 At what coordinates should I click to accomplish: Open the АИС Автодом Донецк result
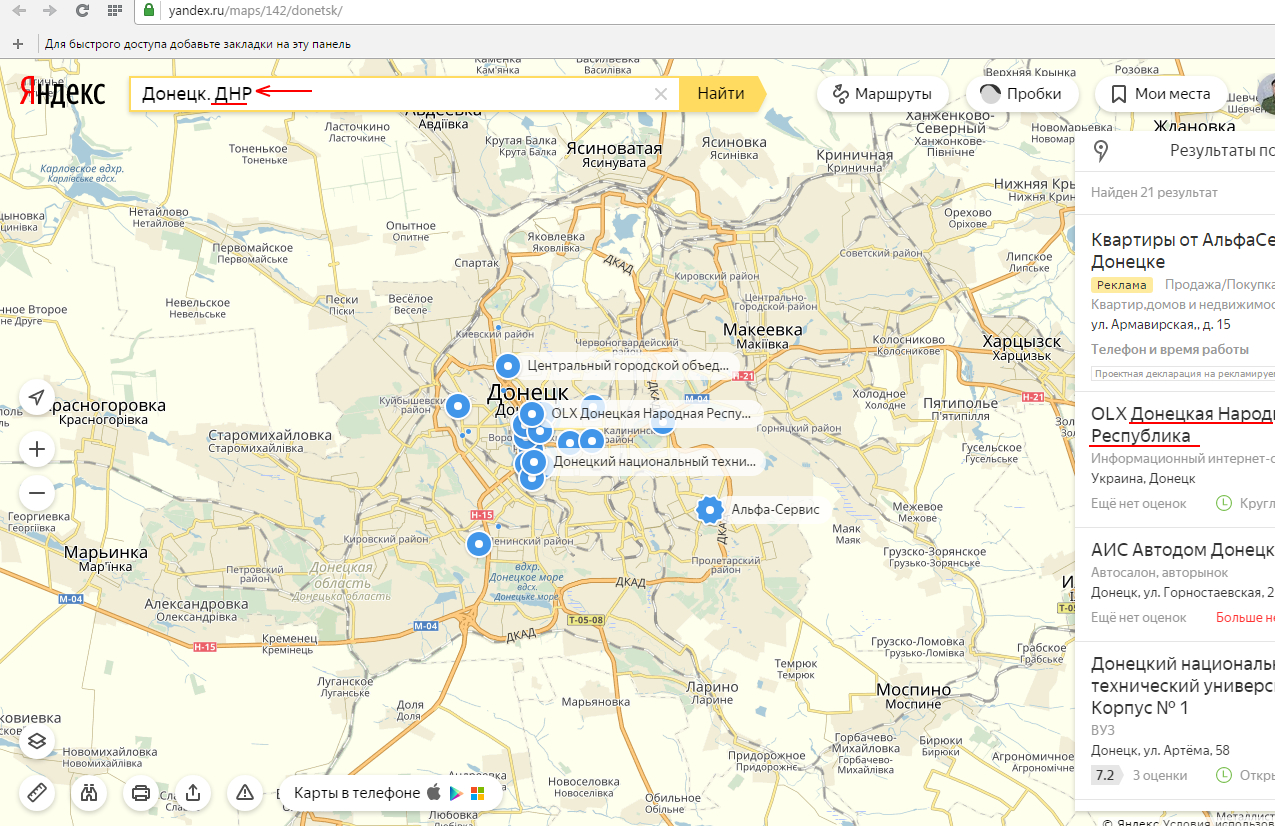(1183, 550)
